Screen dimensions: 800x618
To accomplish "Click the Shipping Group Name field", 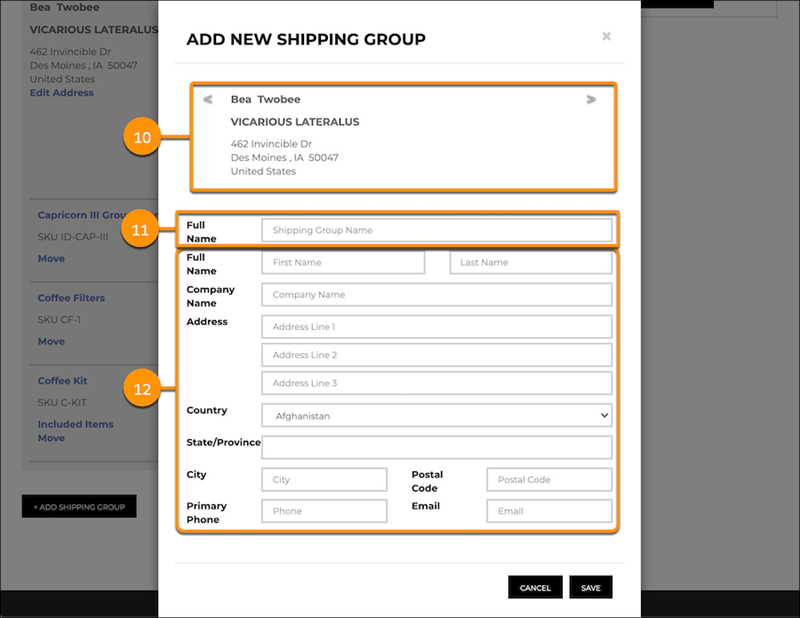I will click(436, 230).
